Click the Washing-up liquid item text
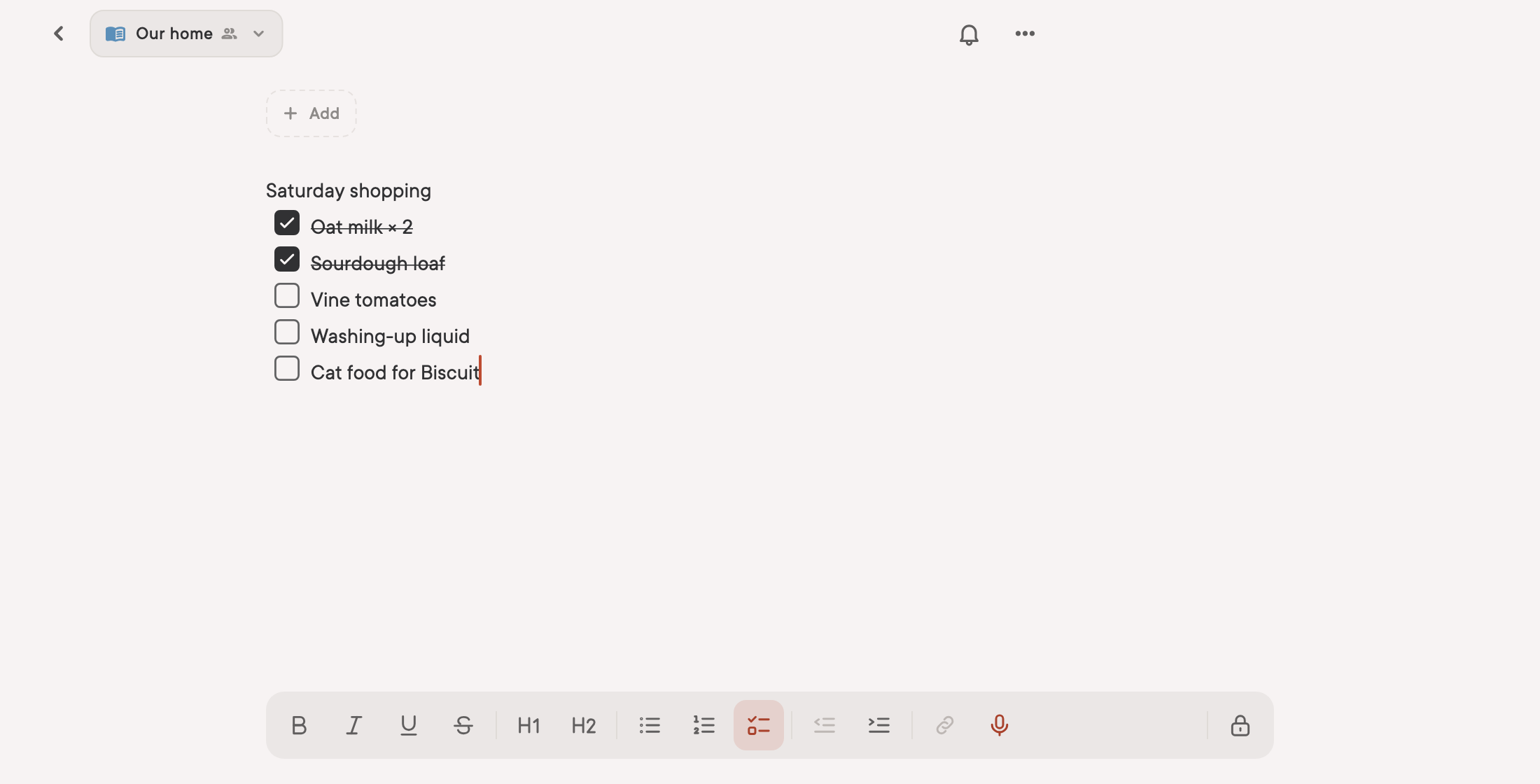Image resolution: width=1540 pixels, height=784 pixels. (391, 336)
